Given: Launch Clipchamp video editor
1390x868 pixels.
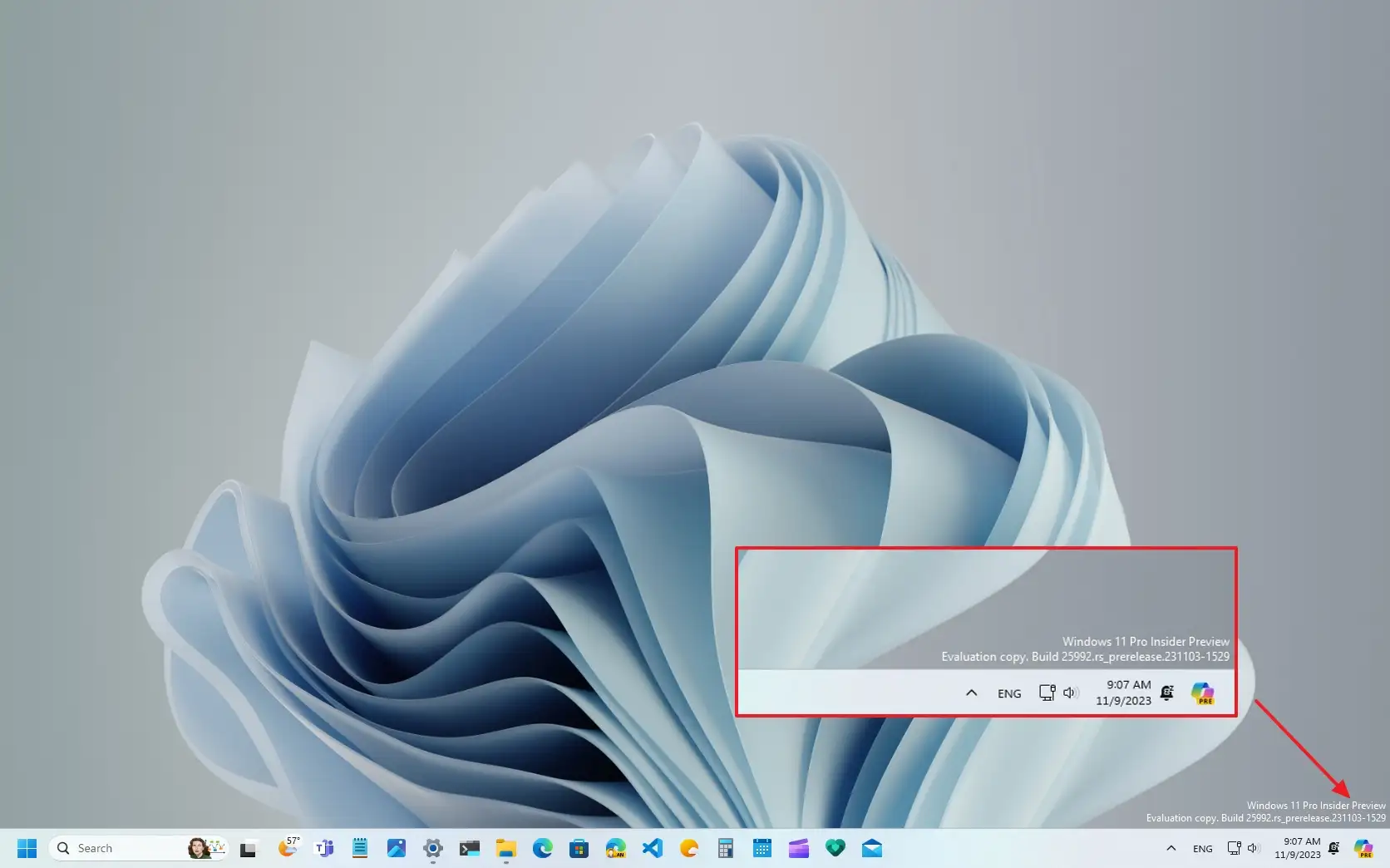Looking at the screenshot, I should [799, 848].
